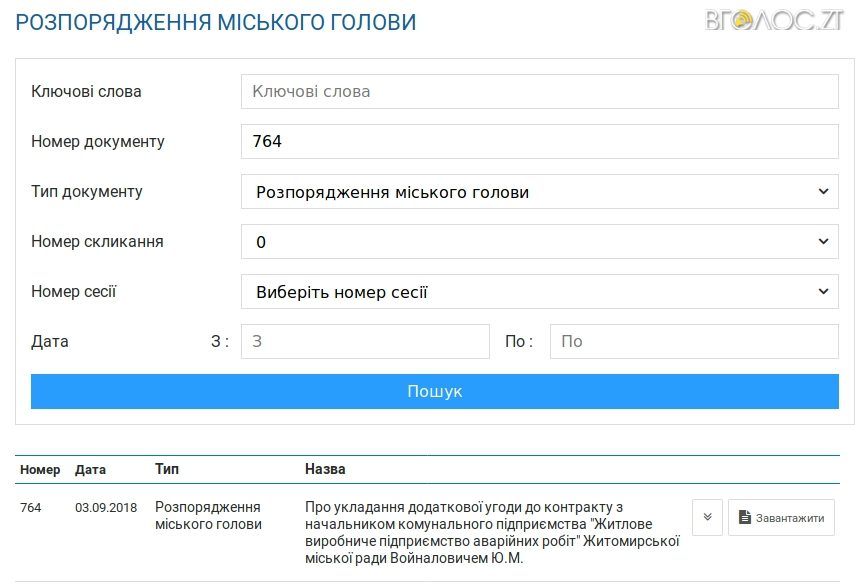Image resolution: width=855 pixels, height=587 pixels.
Task: Expand row details with double-chevron icon
Action: (x=707, y=518)
